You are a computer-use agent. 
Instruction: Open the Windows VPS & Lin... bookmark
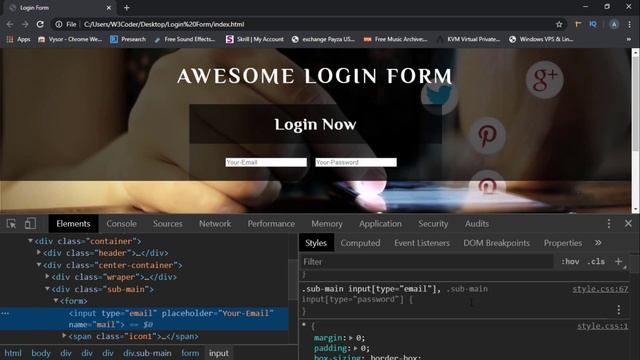541,39
